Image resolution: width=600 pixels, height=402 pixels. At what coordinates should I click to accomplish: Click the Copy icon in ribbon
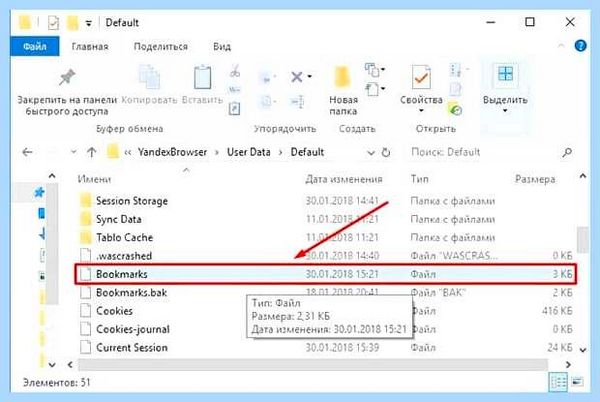149,76
